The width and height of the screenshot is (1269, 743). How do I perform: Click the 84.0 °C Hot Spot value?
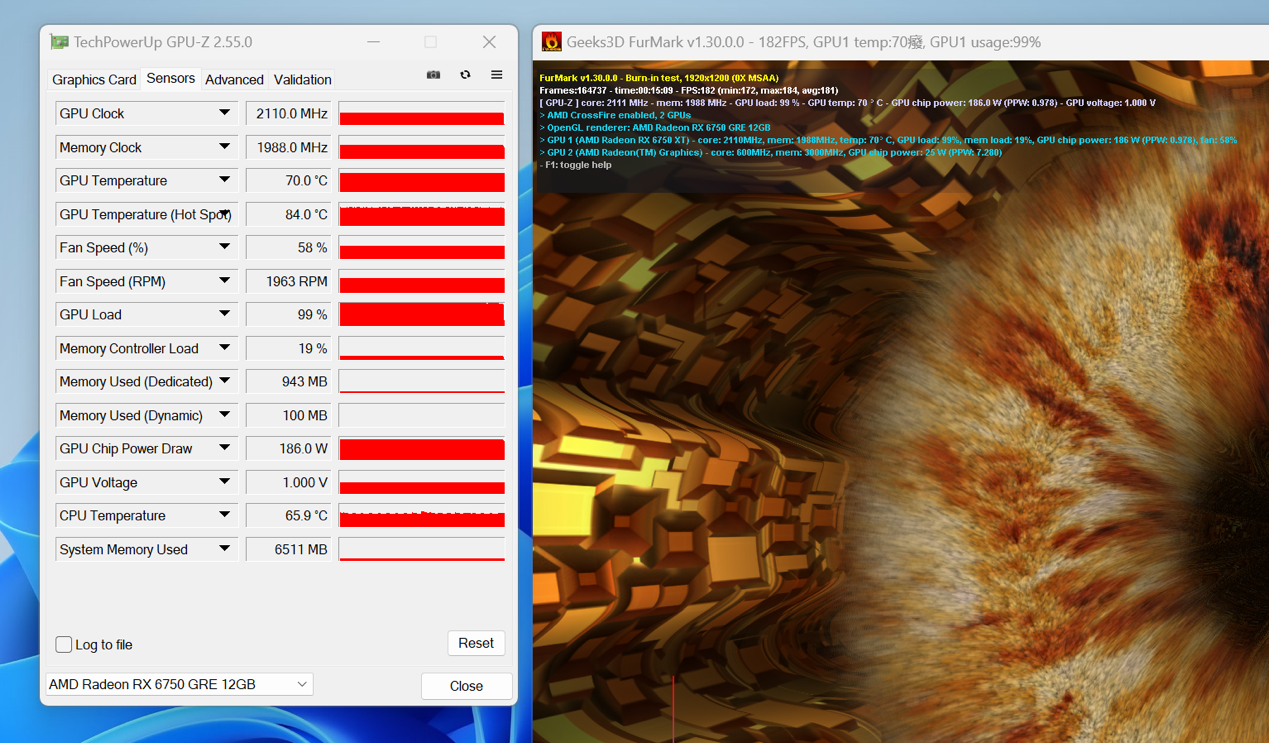[x=288, y=214]
